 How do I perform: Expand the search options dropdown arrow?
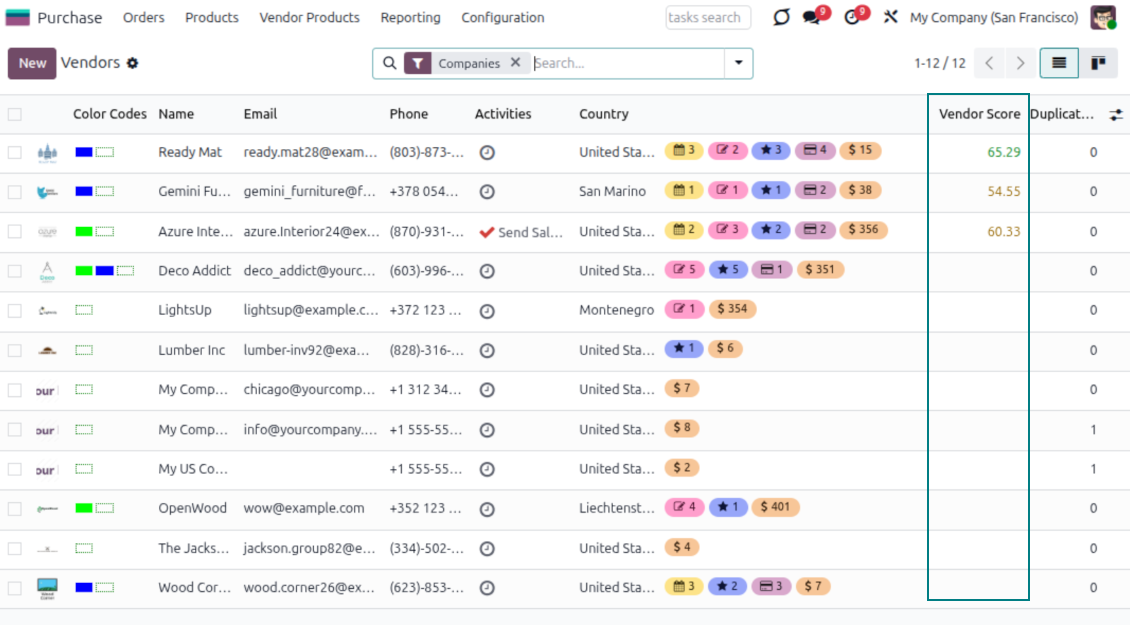pos(739,63)
